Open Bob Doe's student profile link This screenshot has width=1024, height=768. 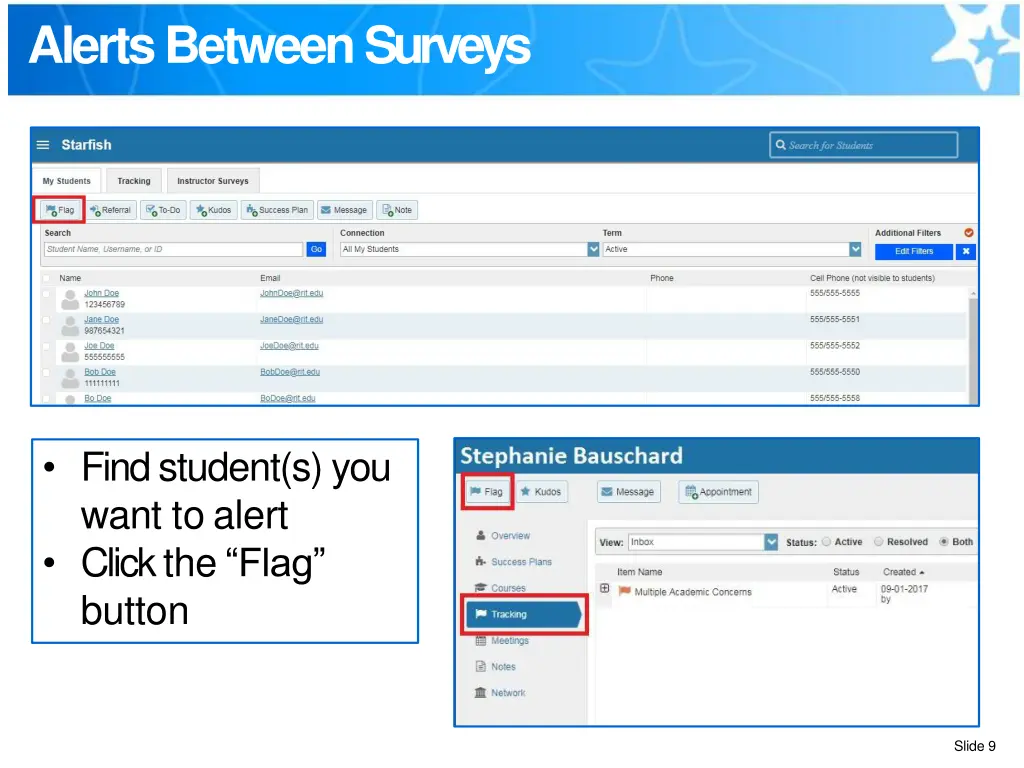point(100,372)
